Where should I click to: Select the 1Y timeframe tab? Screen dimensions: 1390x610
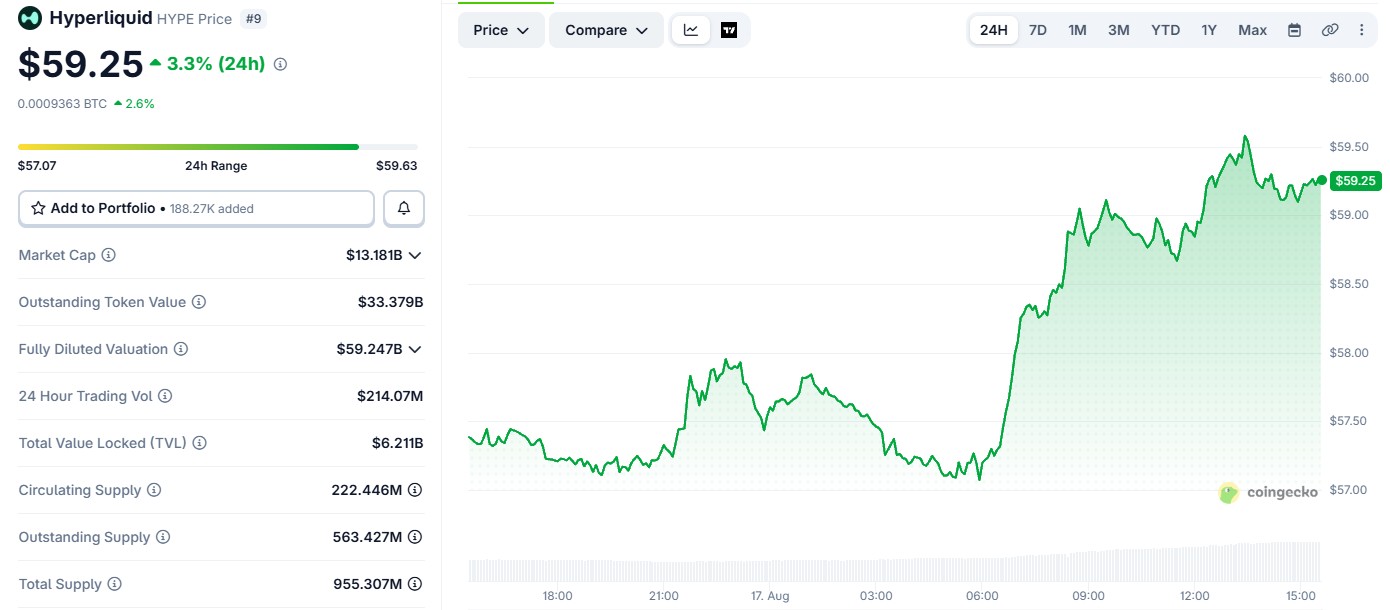1209,30
